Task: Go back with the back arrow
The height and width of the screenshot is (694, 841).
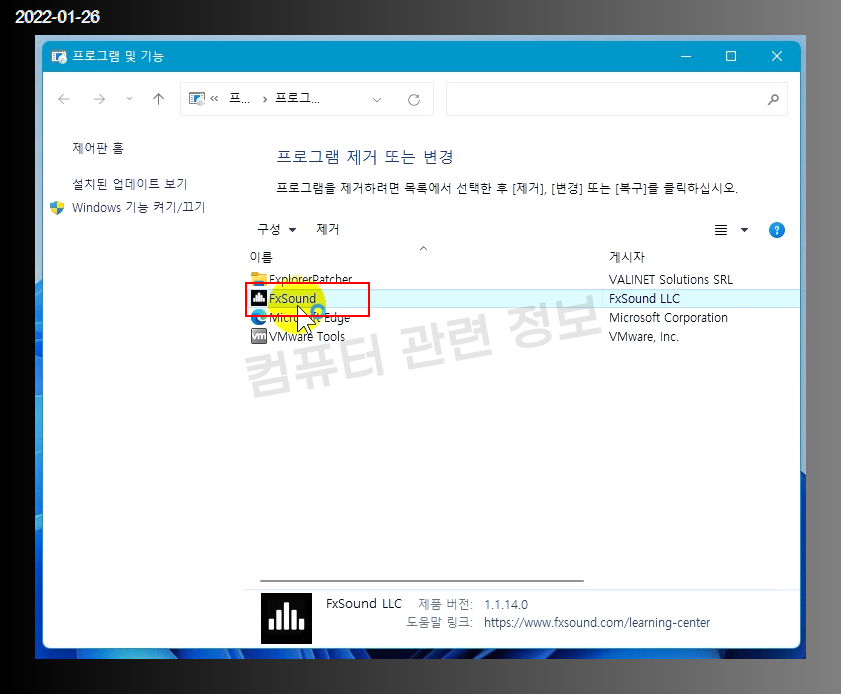Action: click(x=64, y=99)
